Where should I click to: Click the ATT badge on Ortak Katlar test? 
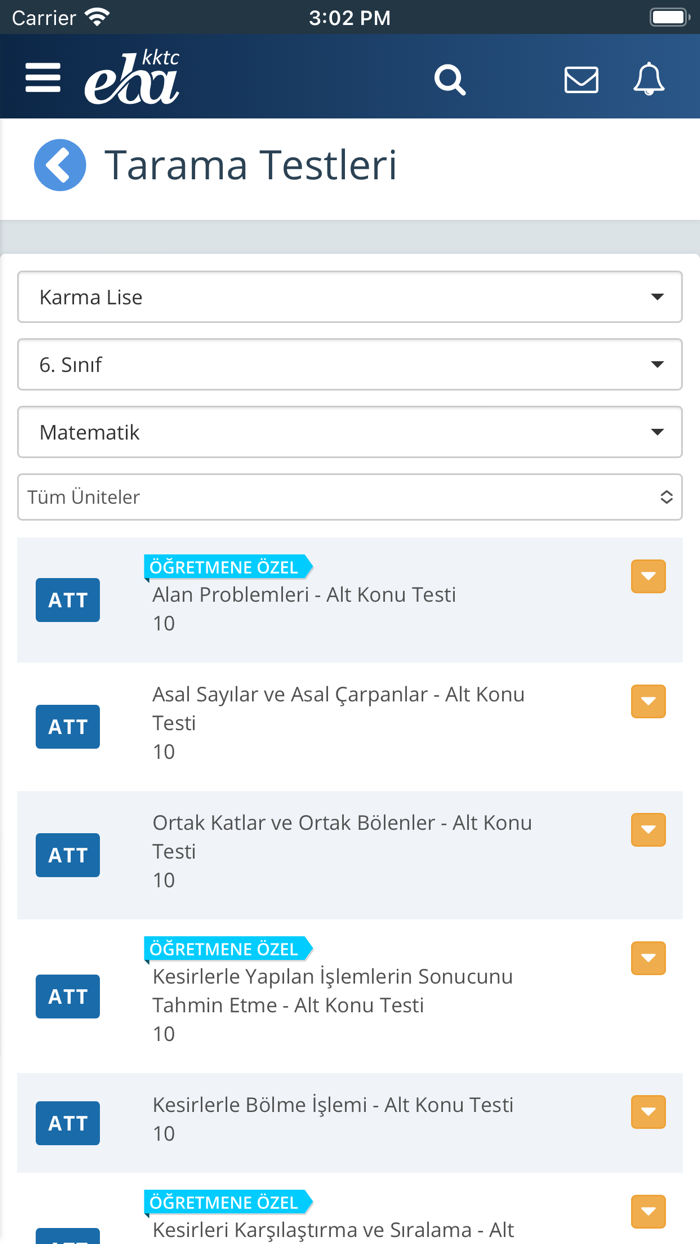coord(67,855)
